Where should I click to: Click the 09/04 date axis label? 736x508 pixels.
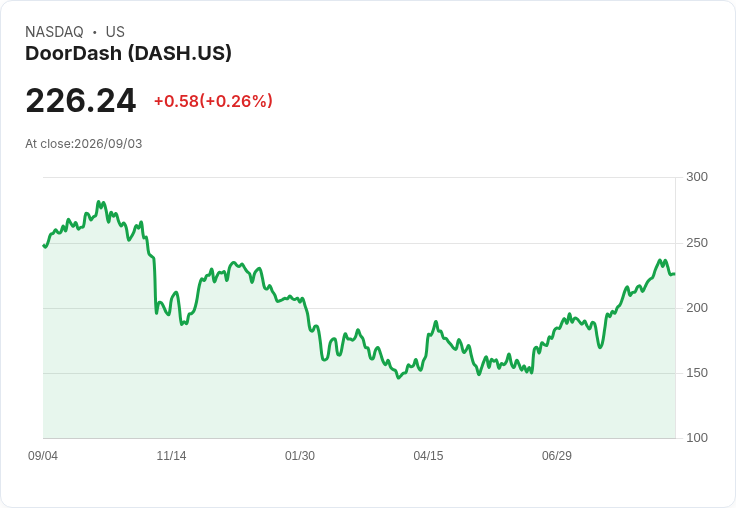point(43,455)
